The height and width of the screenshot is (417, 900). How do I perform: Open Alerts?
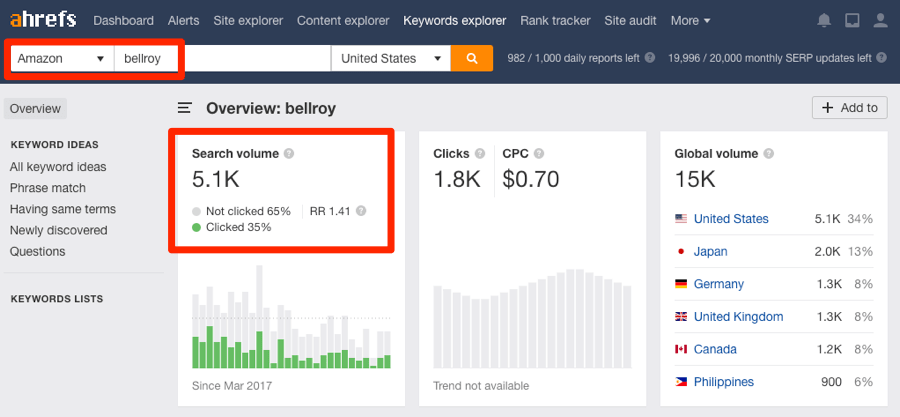(x=184, y=21)
